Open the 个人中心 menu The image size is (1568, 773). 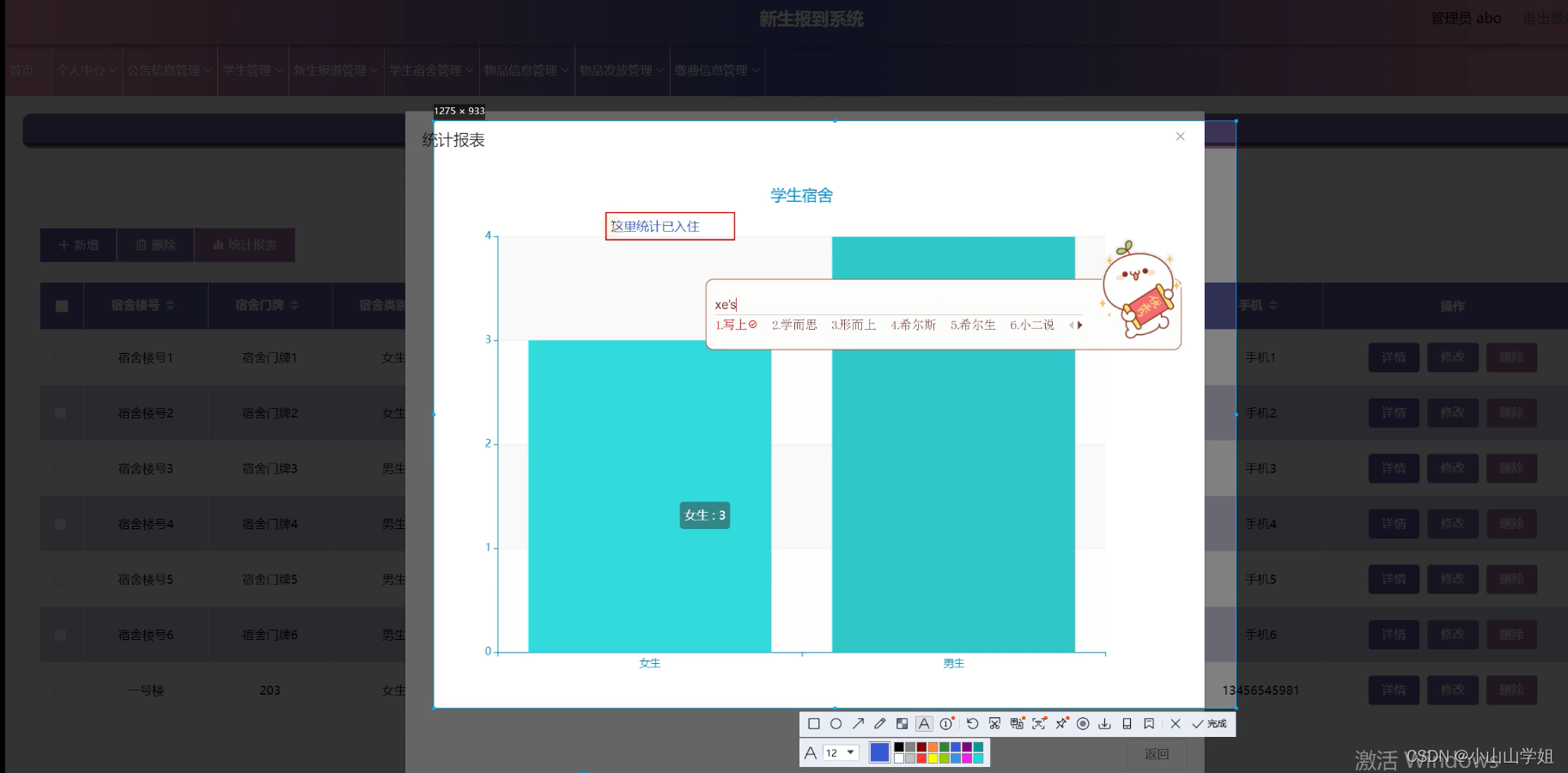(85, 70)
